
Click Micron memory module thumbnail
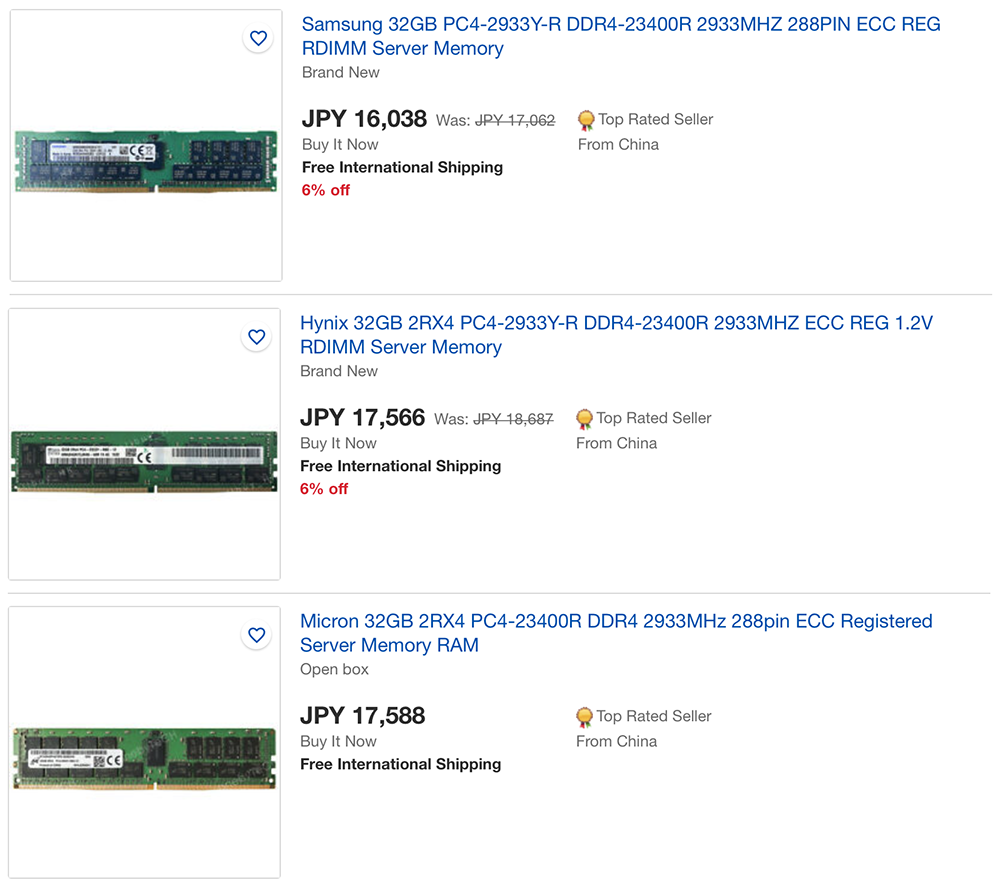pos(144,758)
